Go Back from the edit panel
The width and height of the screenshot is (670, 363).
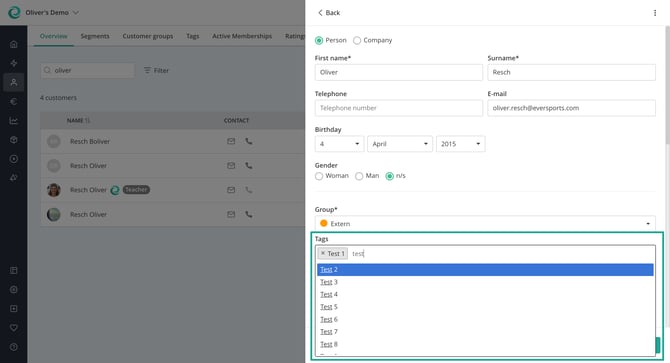tap(329, 13)
